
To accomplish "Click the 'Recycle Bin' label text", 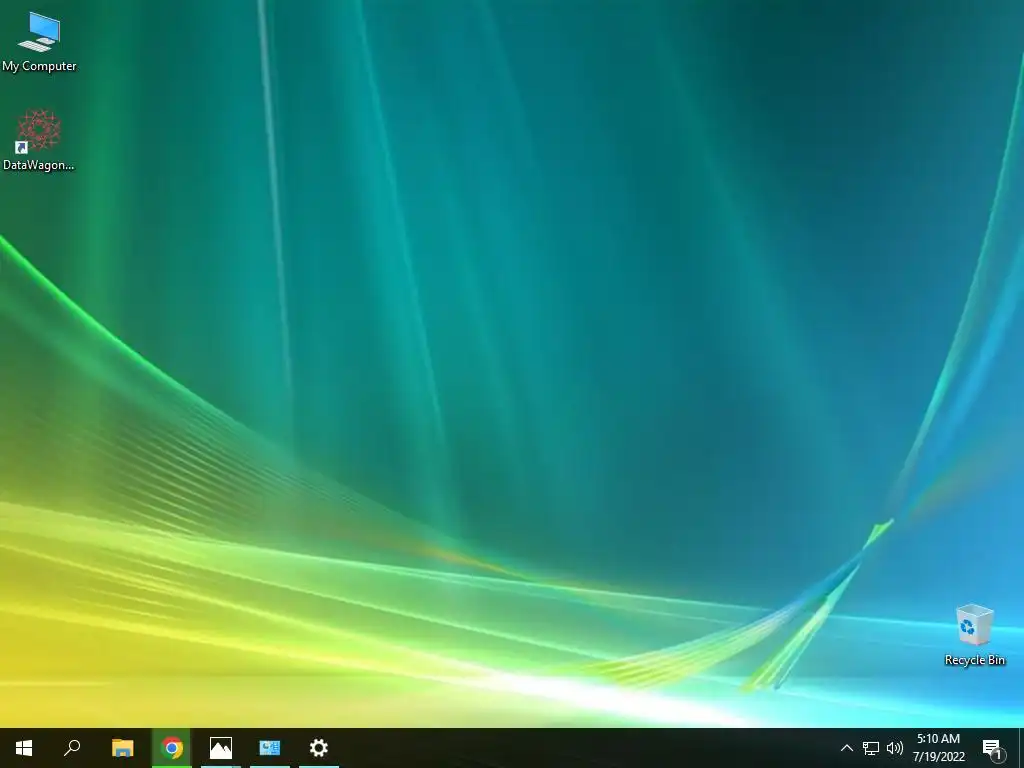I will [974, 660].
